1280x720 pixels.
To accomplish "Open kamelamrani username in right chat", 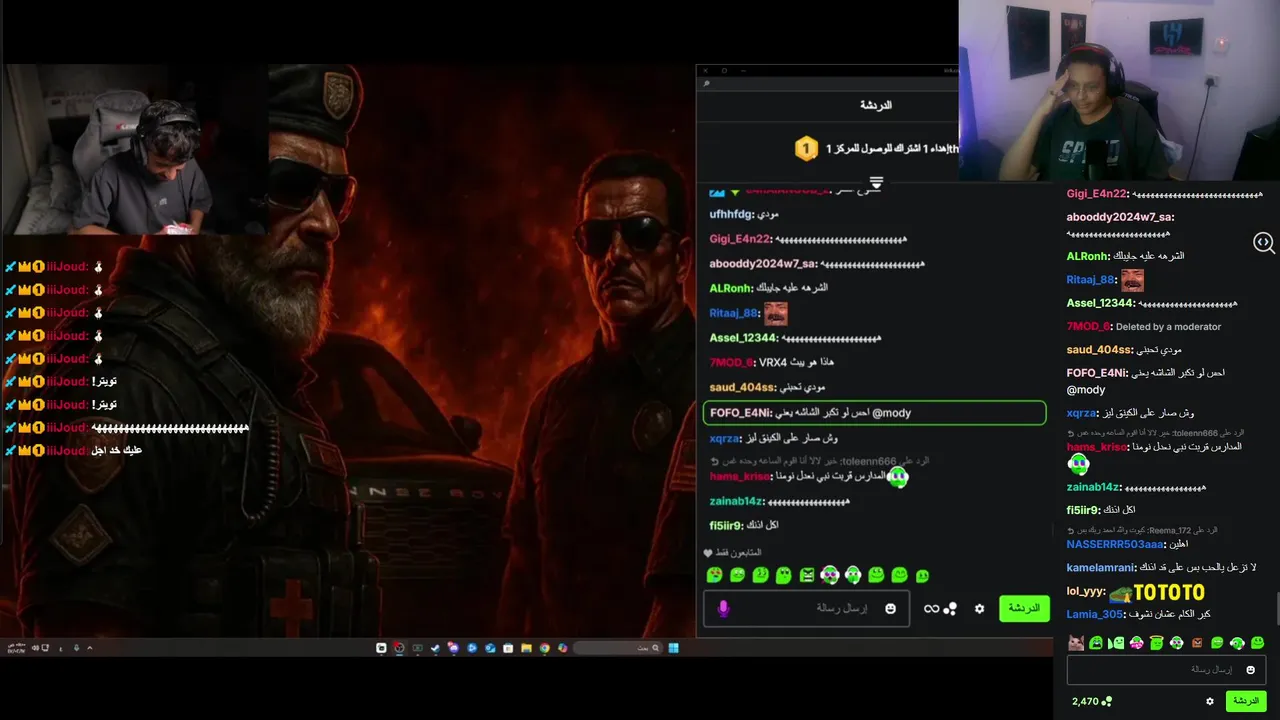I will pos(1102,567).
